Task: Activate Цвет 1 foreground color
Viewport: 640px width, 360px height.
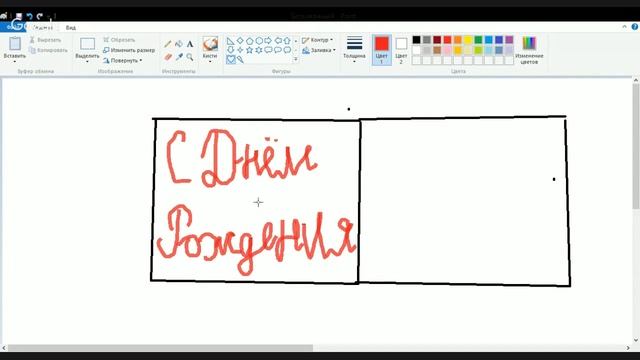Action: tap(382, 50)
